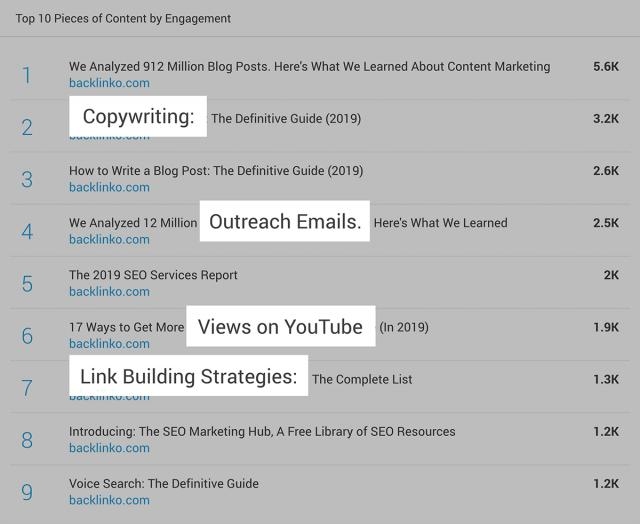Click backlinko.com under the 912 Million Blog Posts title

[109, 83]
